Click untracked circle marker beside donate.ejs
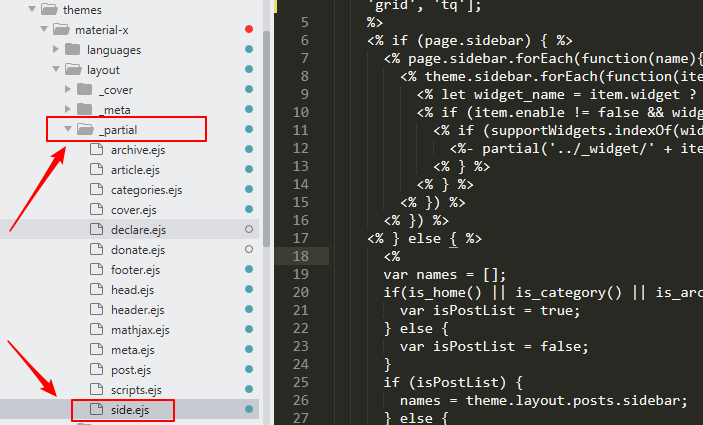The width and height of the screenshot is (703, 425). (x=249, y=249)
